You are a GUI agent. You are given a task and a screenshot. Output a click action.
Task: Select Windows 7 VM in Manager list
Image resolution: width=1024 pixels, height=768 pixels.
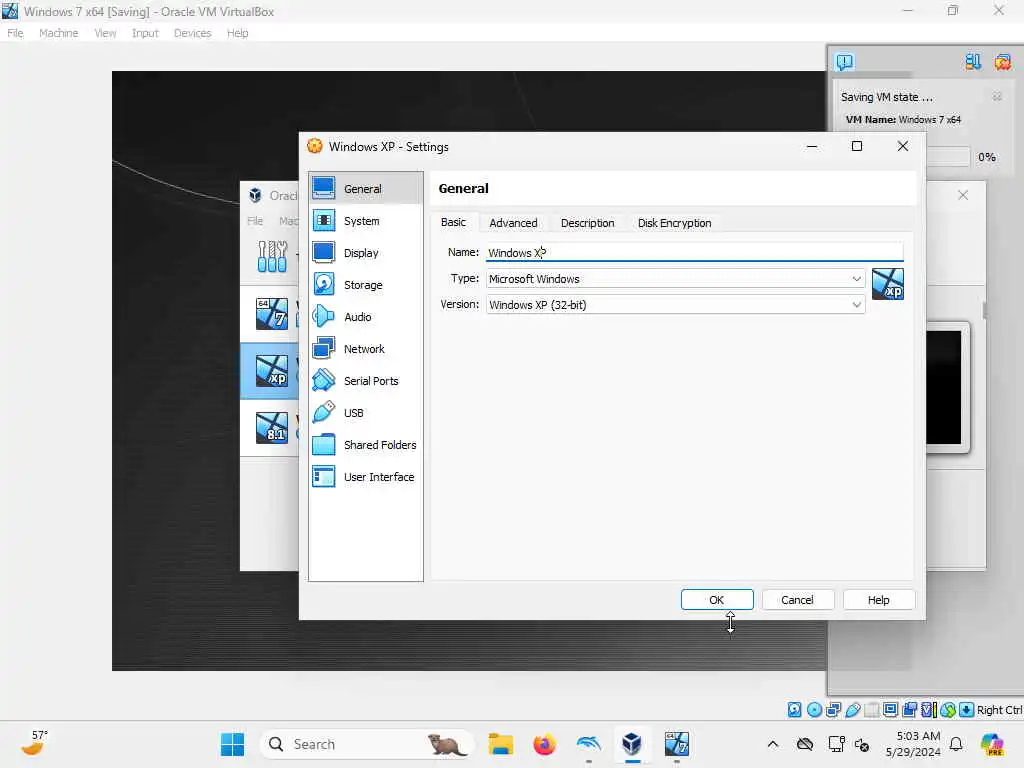coord(270,314)
